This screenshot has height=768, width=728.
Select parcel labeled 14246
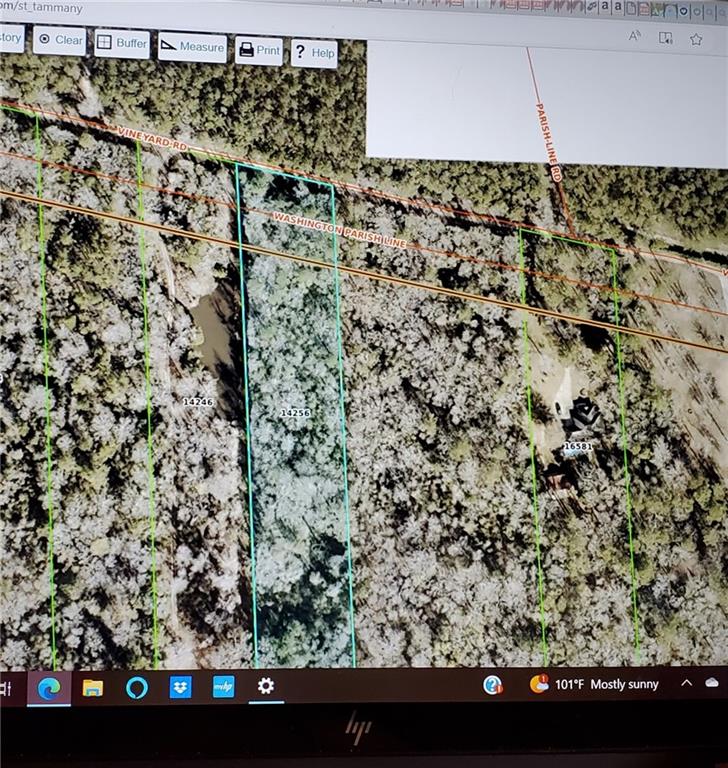point(198,402)
